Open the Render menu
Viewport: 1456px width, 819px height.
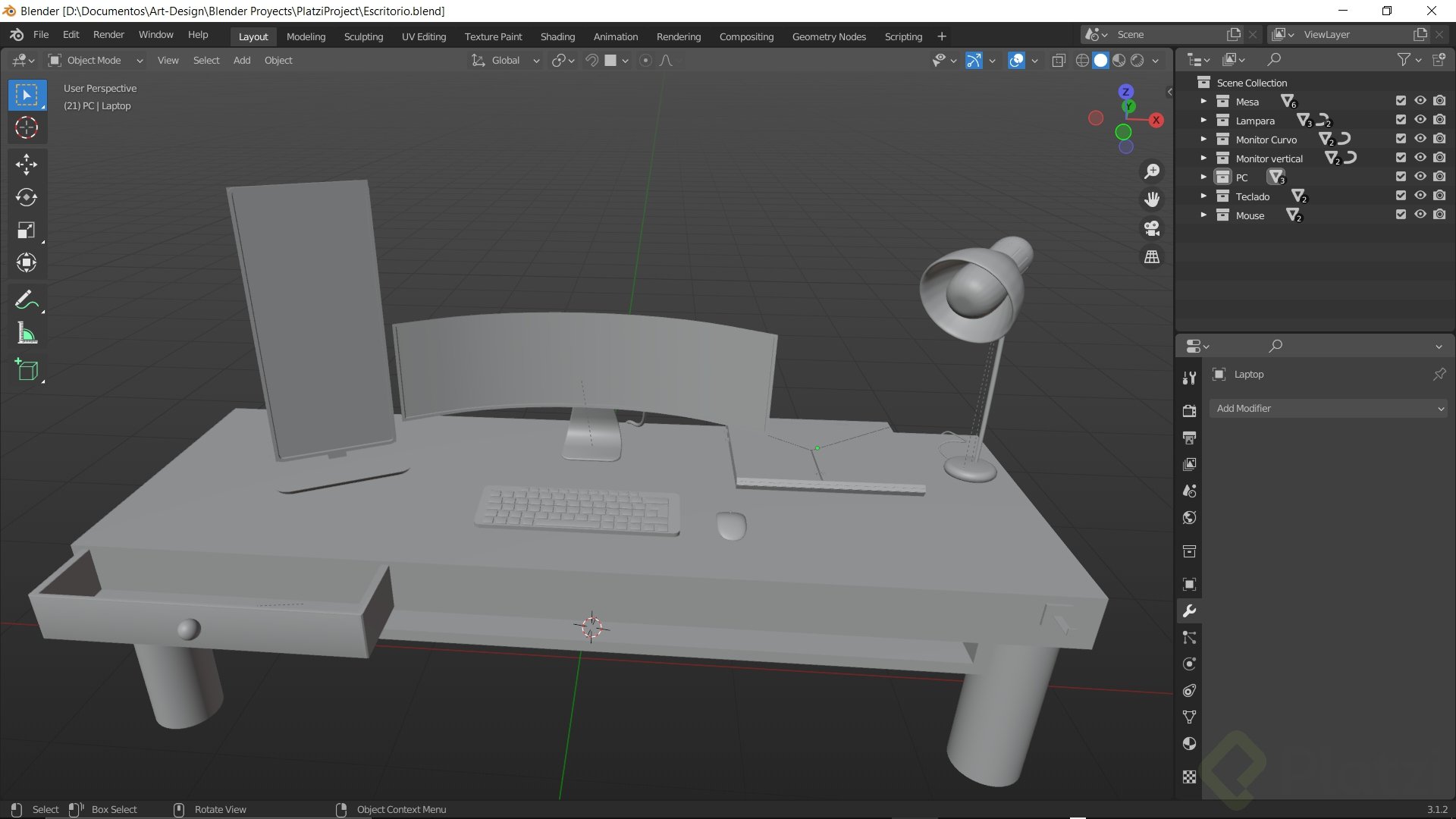(x=108, y=35)
